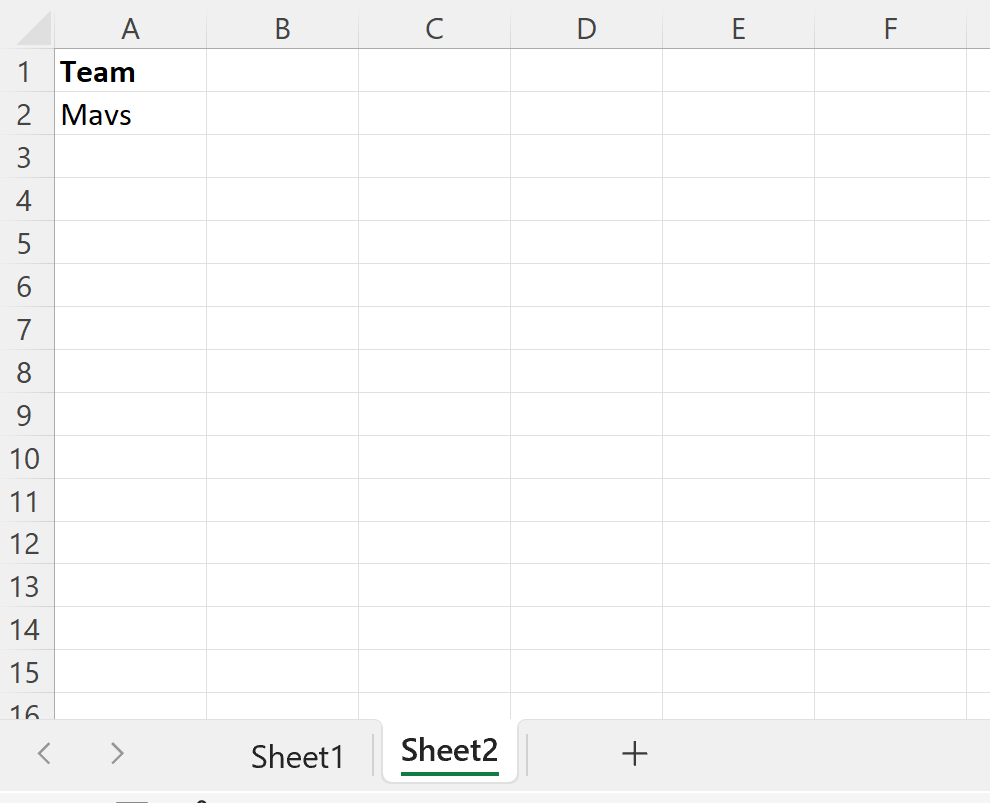
Task: Select column B header
Action: pos(282,28)
